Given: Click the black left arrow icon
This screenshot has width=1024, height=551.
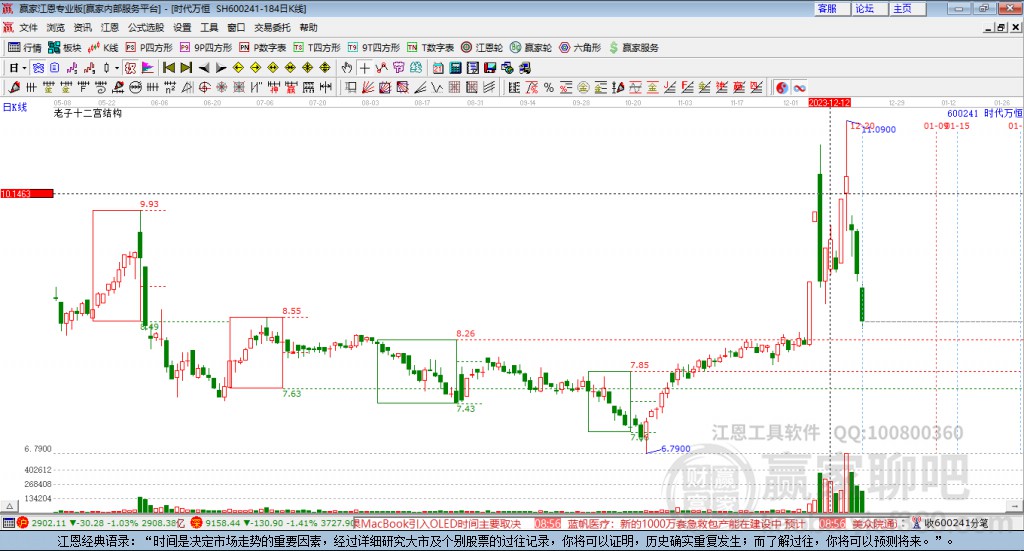Looking at the screenshot, I should coord(204,68).
